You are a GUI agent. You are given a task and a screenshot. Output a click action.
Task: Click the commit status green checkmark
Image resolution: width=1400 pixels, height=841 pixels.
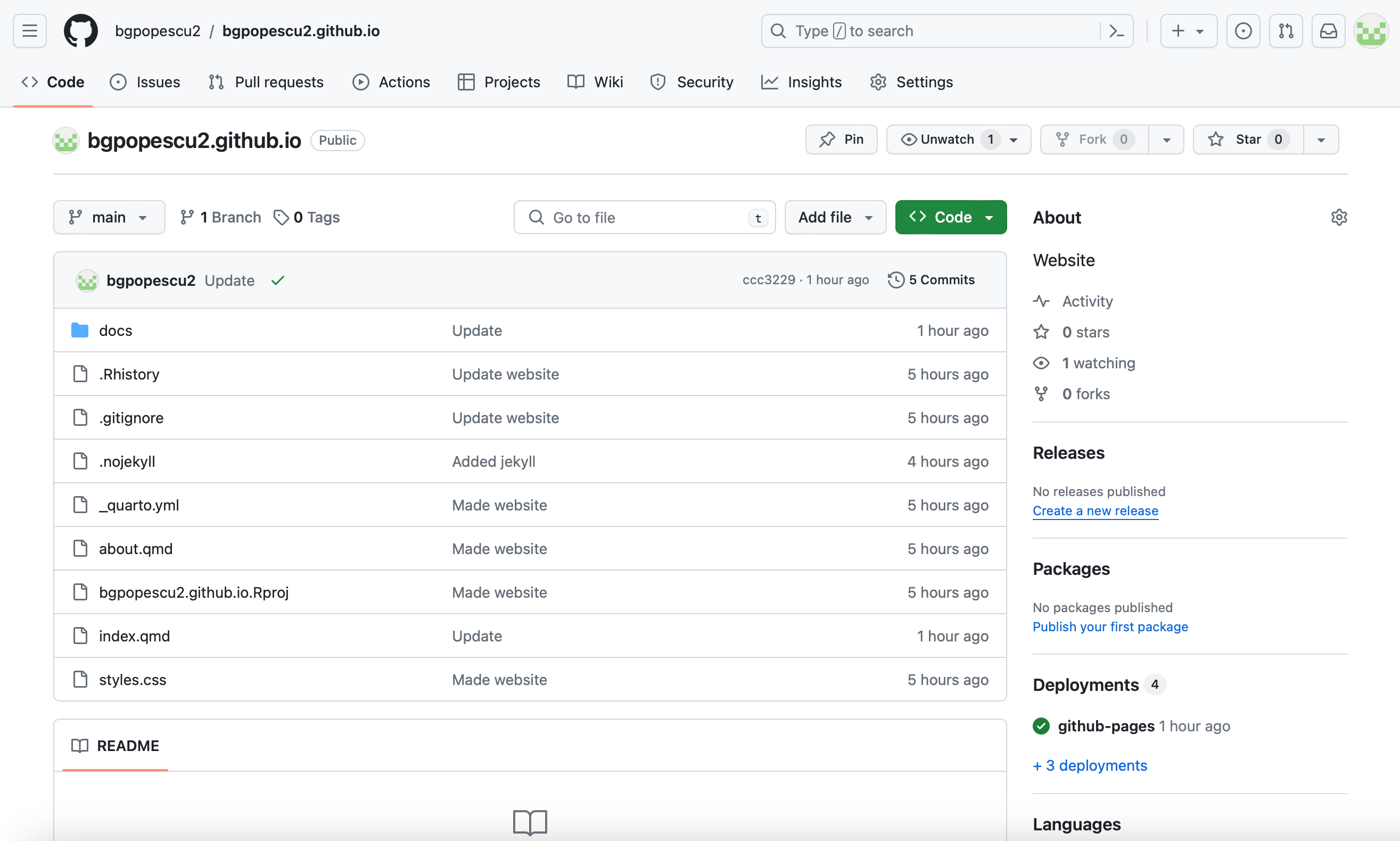click(278, 281)
